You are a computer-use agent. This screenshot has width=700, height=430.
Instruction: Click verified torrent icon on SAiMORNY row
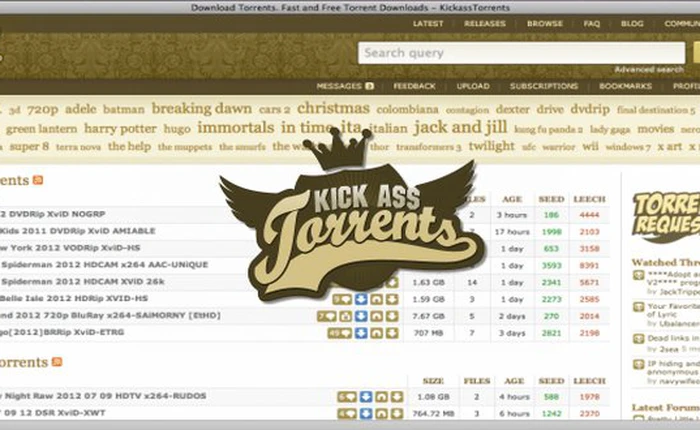click(346, 316)
